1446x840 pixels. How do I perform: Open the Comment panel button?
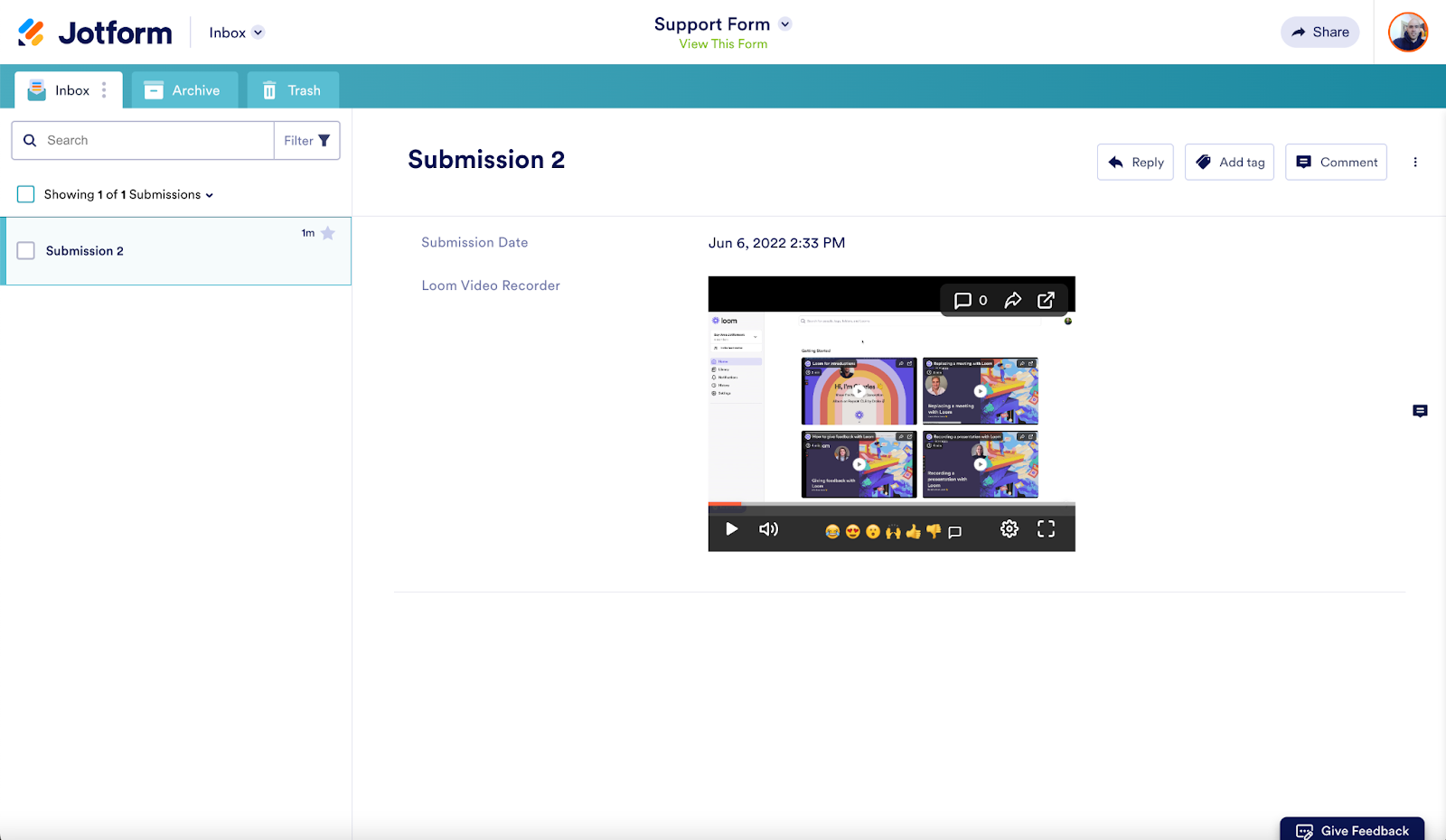pyautogui.click(x=1336, y=163)
